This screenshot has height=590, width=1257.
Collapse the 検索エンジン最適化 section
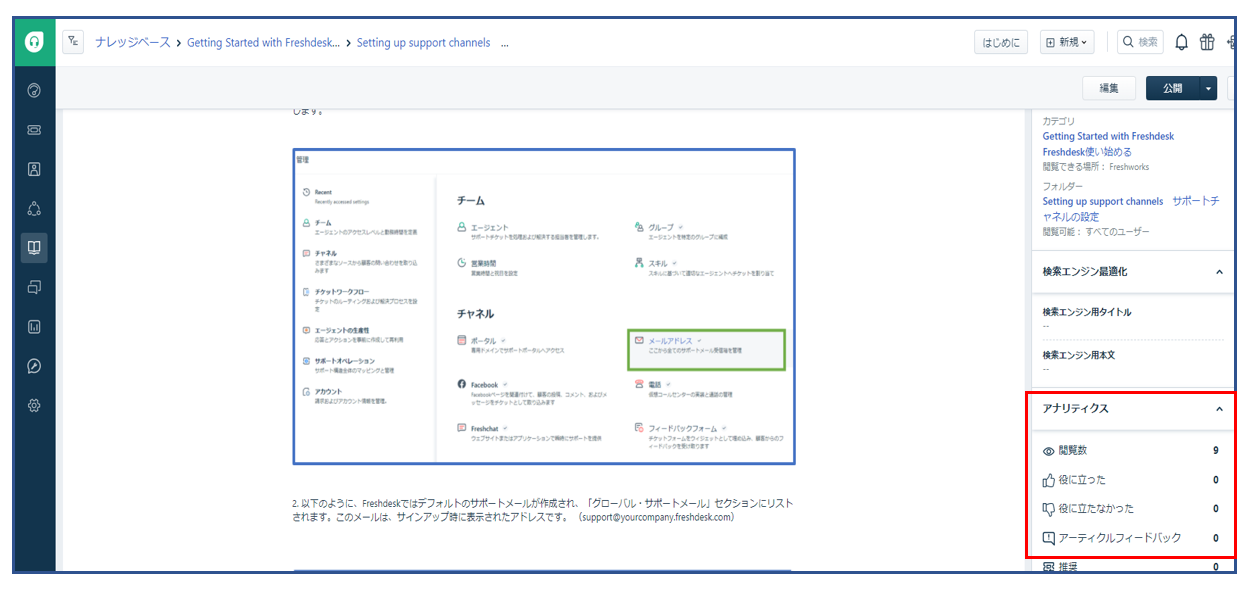[1219, 271]
